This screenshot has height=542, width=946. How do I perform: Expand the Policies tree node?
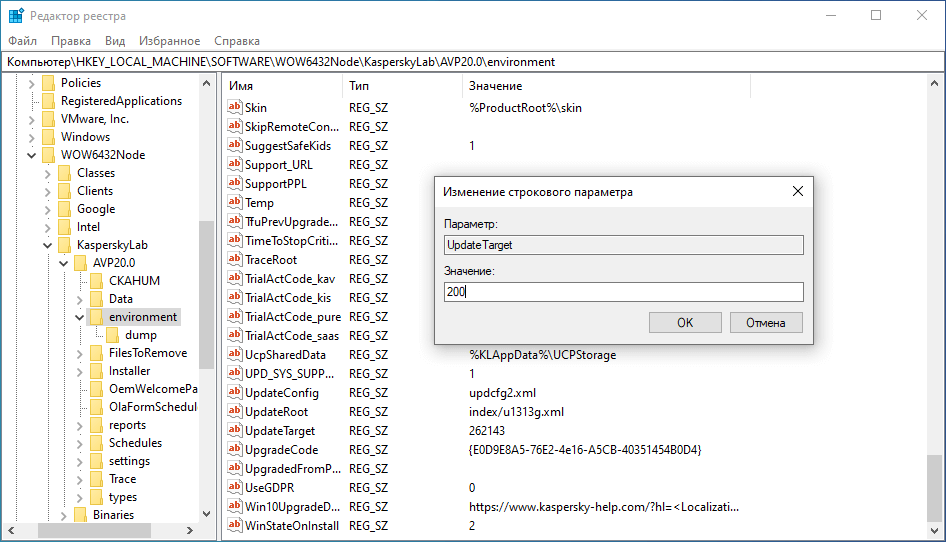[x=31, y=83]
